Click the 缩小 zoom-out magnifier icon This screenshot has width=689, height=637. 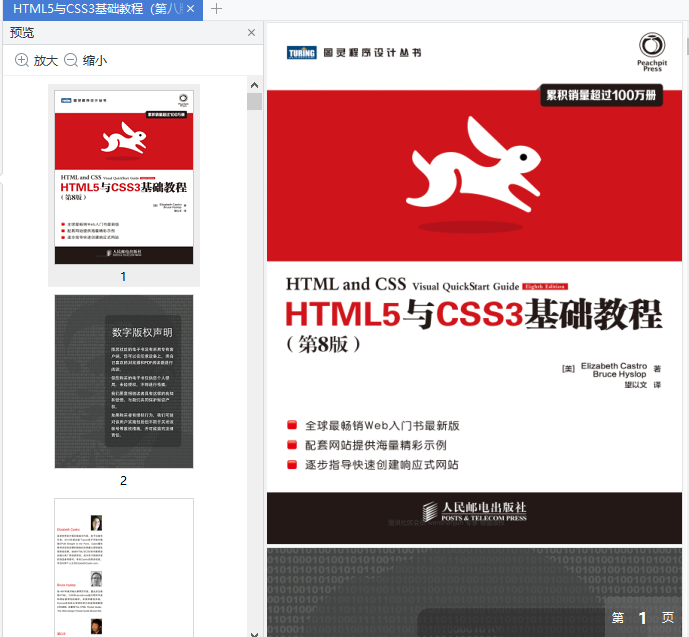[x=71, y=60]
